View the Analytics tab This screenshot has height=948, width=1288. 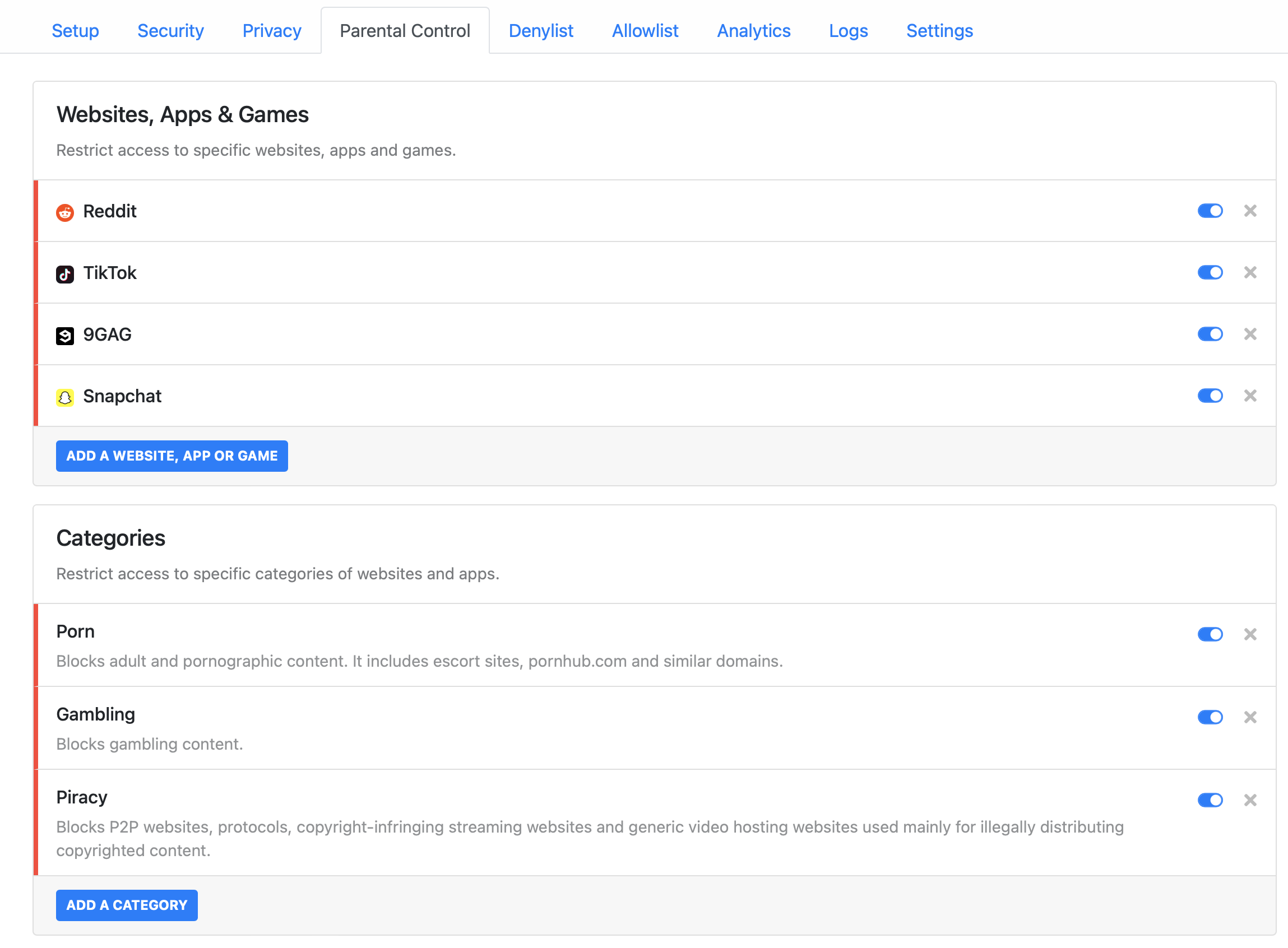tap(754, 30)
